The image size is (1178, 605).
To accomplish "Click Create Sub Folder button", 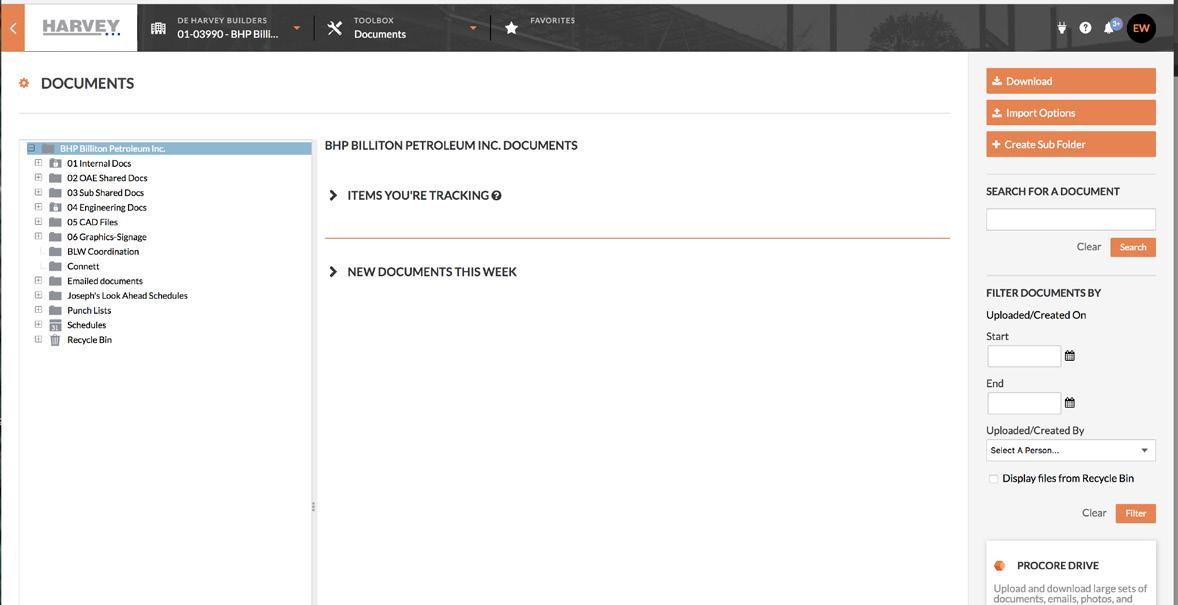I will (1071, 144).
